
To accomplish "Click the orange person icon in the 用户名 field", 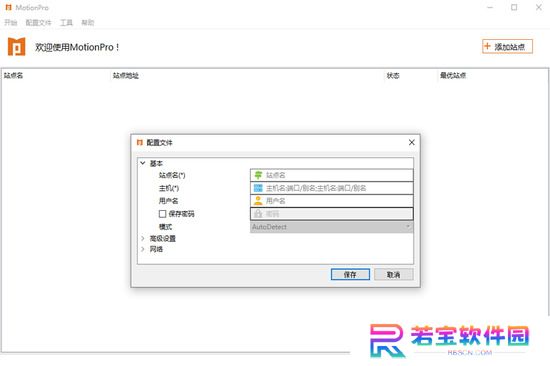I will coord(258,201).
